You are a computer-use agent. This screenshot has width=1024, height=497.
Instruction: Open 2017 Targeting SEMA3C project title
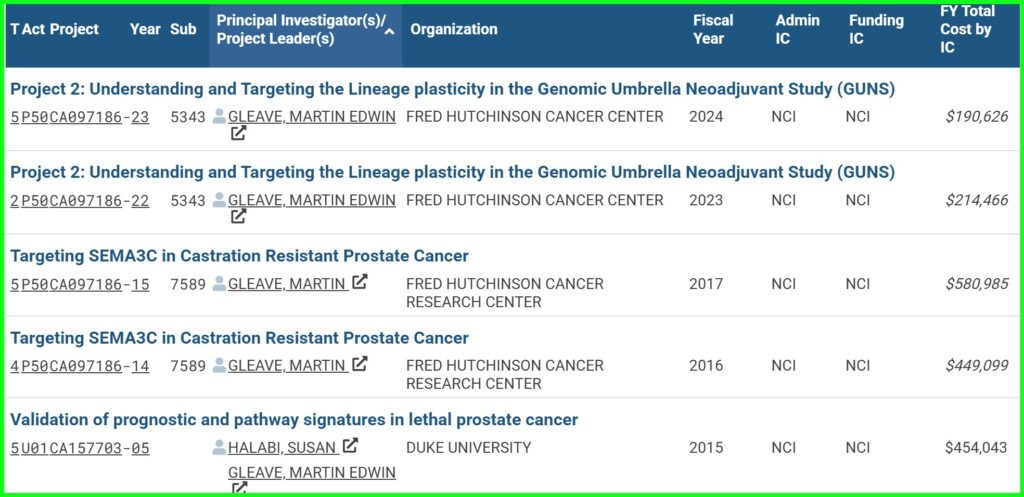point(240,256)
